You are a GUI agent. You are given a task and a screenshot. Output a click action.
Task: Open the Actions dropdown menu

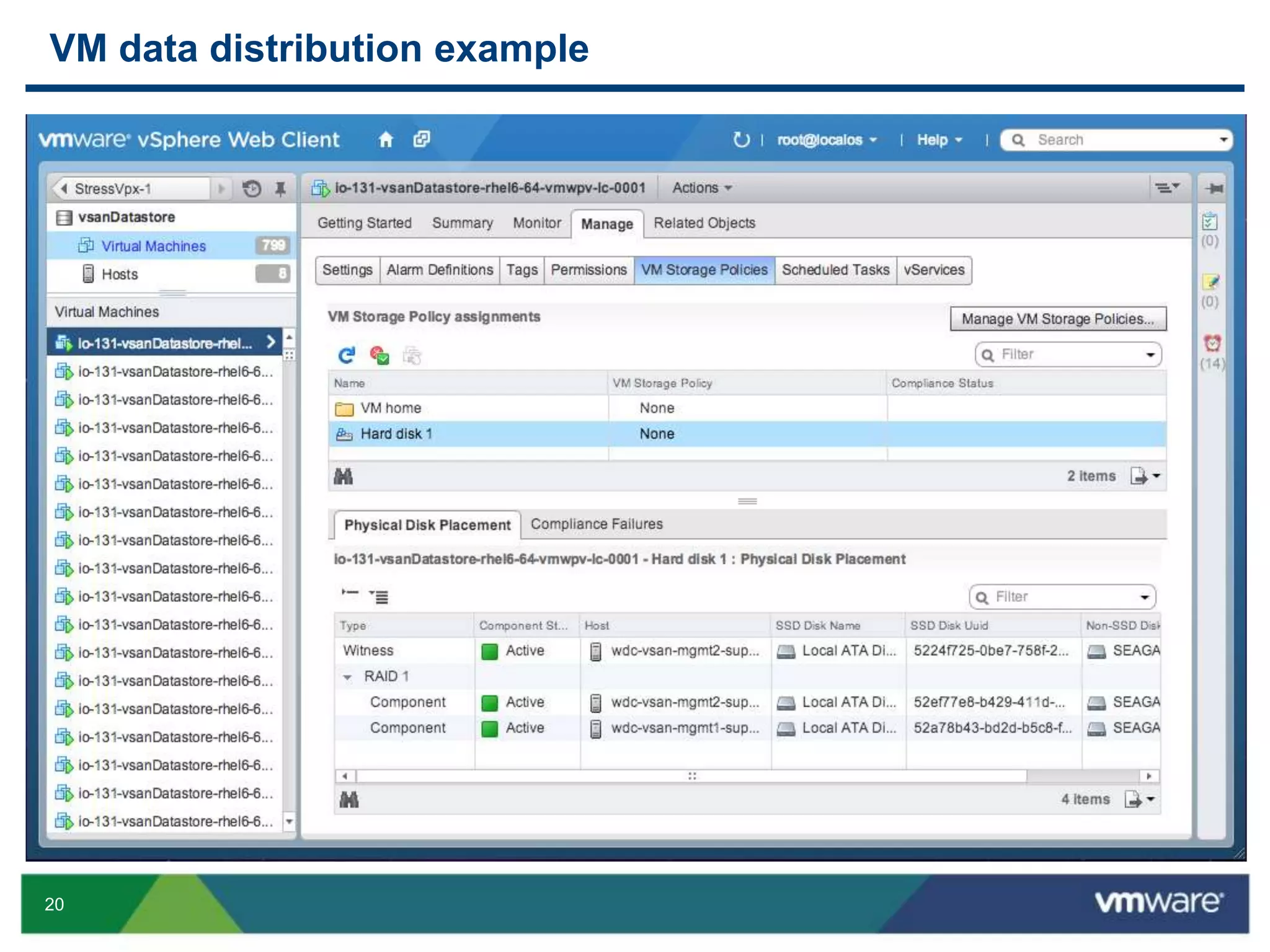[702, 188]
